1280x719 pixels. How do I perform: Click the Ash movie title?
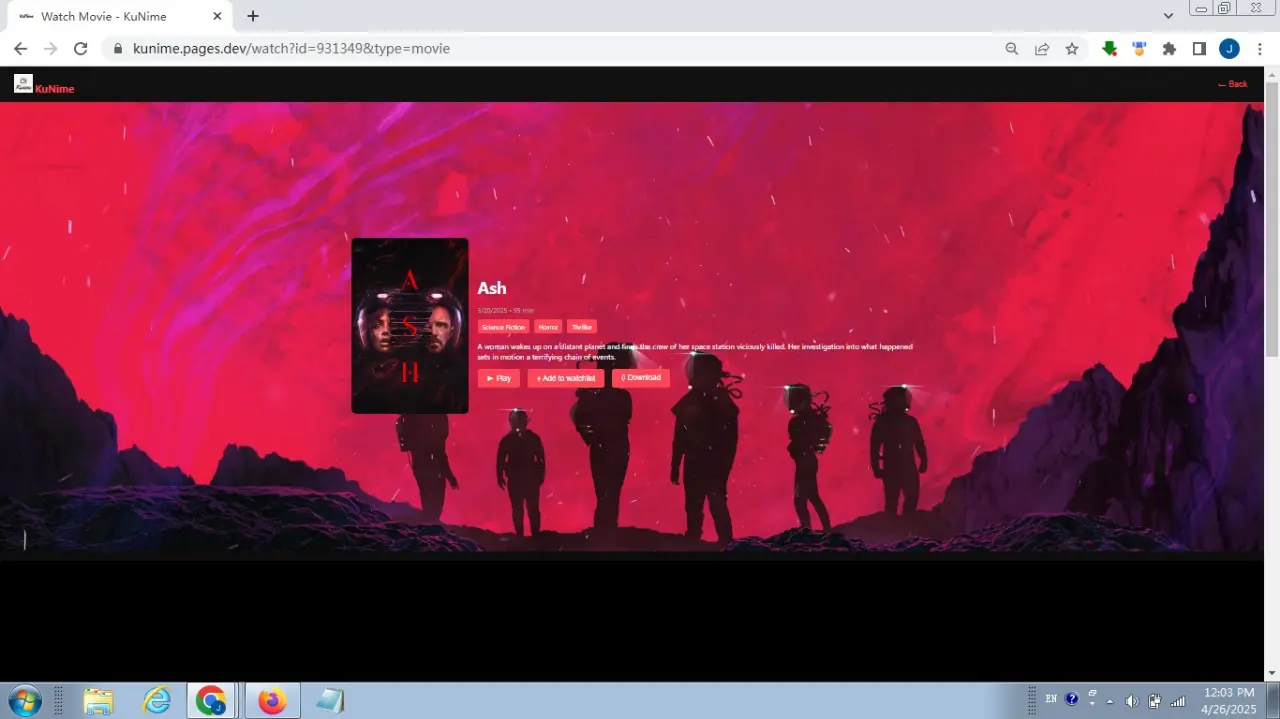[492, 288]
